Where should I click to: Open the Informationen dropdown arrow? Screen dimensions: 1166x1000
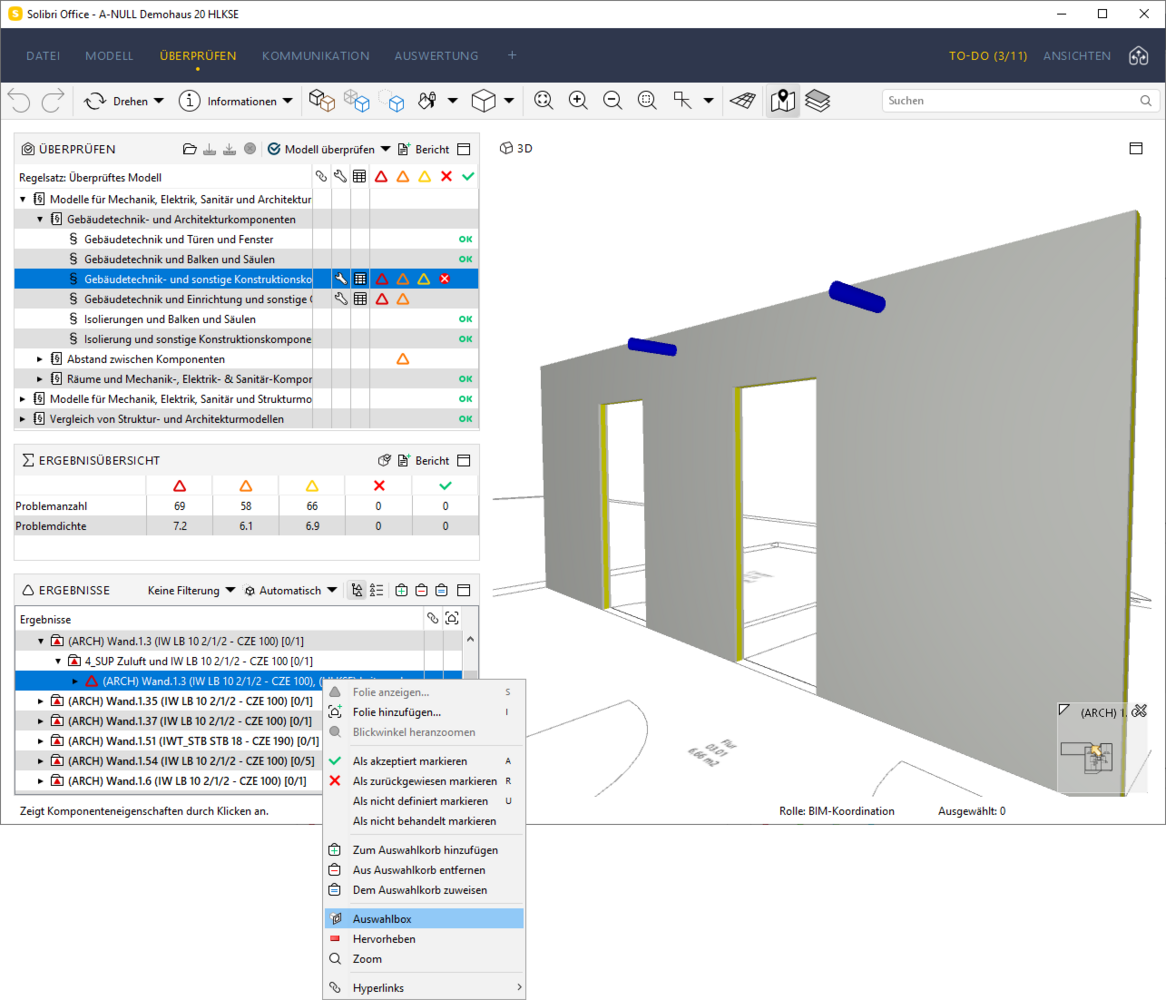[x=288, y=101]
